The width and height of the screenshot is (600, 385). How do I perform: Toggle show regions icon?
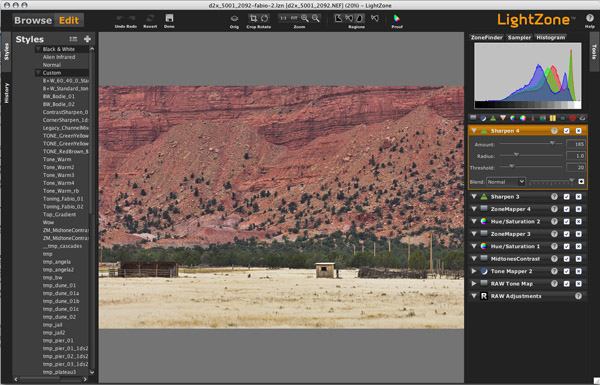375,18
